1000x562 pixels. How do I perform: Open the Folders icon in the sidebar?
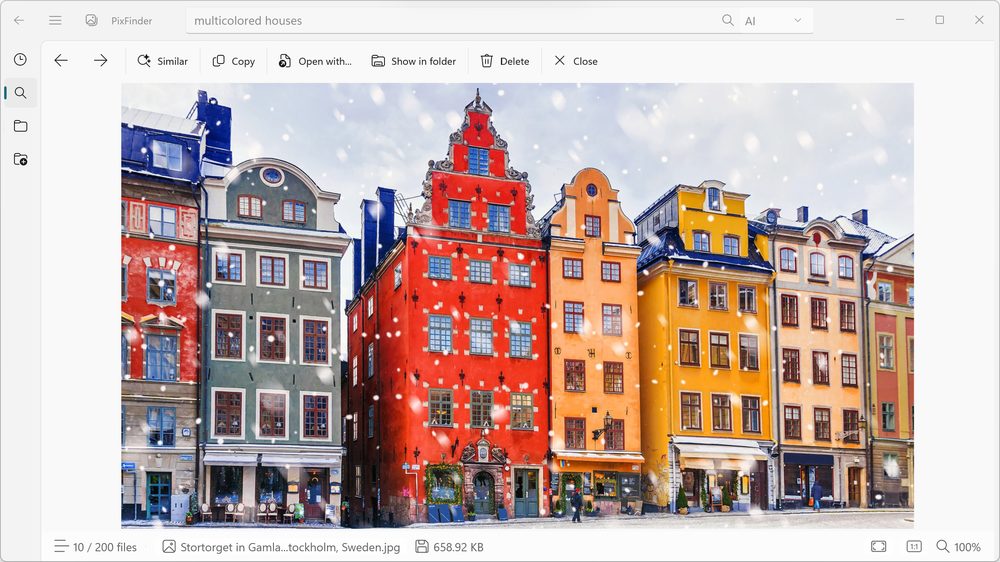tap(20, 126)
